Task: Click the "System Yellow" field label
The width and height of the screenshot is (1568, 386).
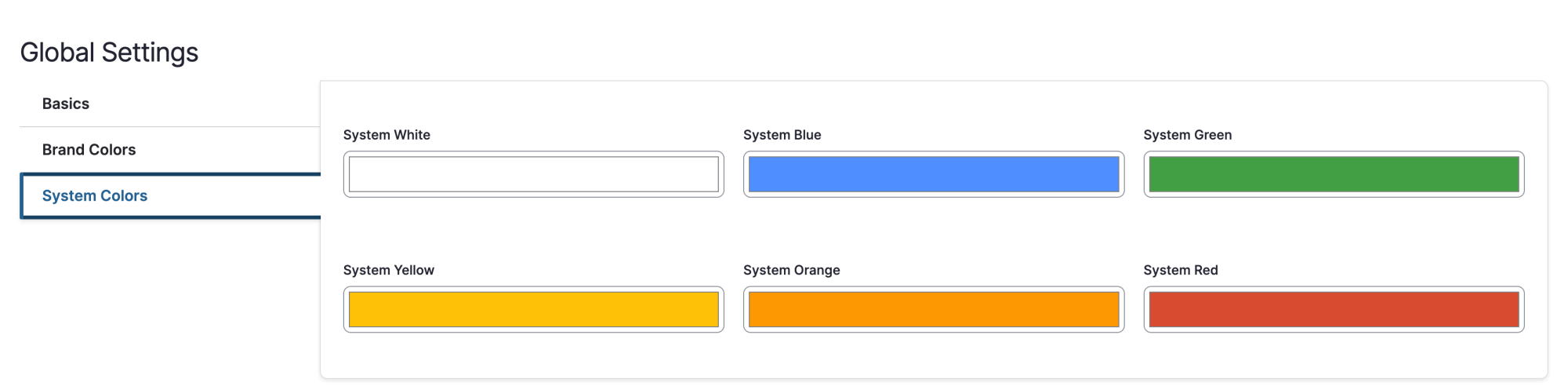Action: 388,270
